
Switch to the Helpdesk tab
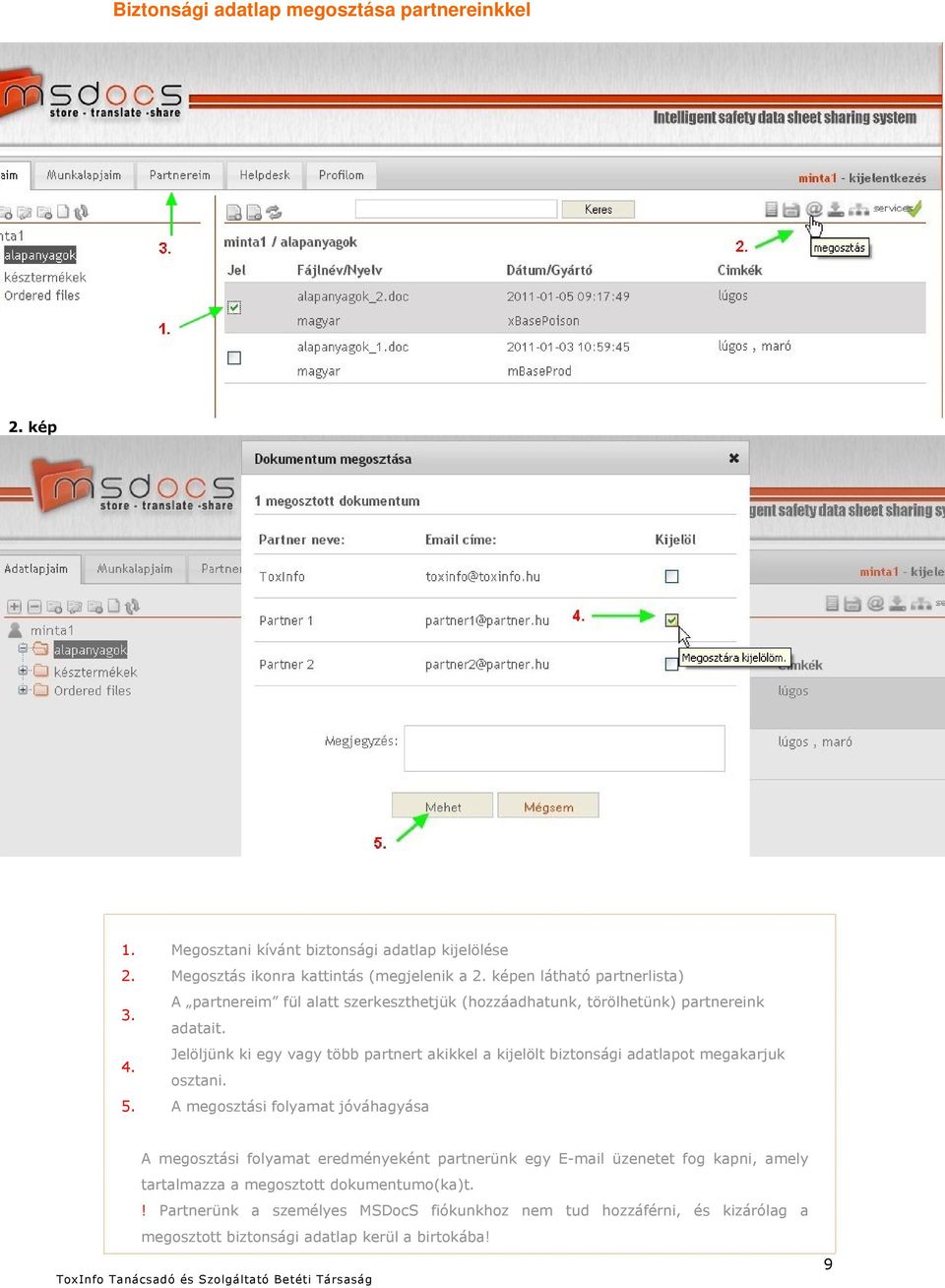coord(265,175)
